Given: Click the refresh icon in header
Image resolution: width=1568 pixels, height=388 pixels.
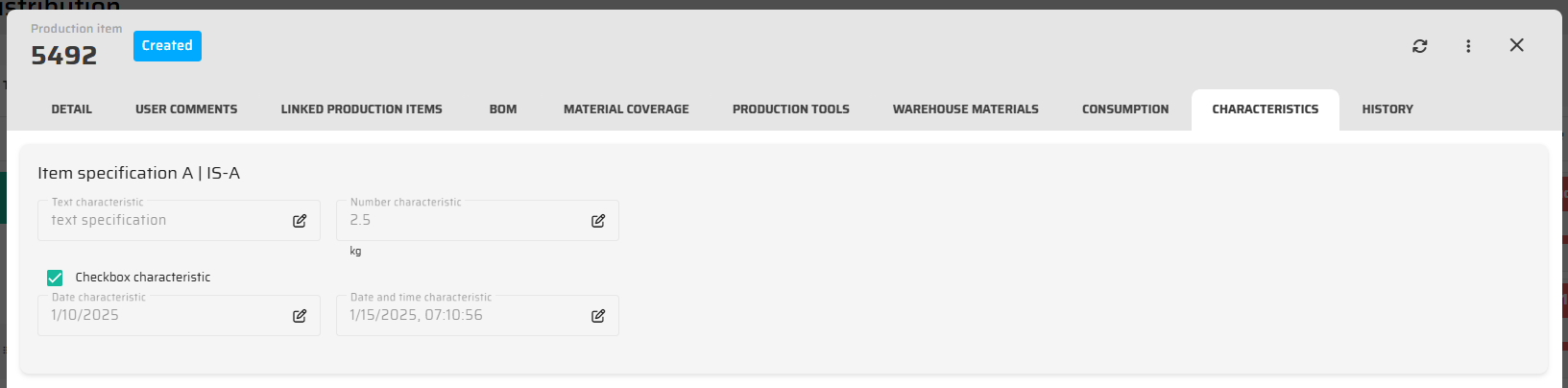Looking at the screenshot, I should click(1419, 46).
